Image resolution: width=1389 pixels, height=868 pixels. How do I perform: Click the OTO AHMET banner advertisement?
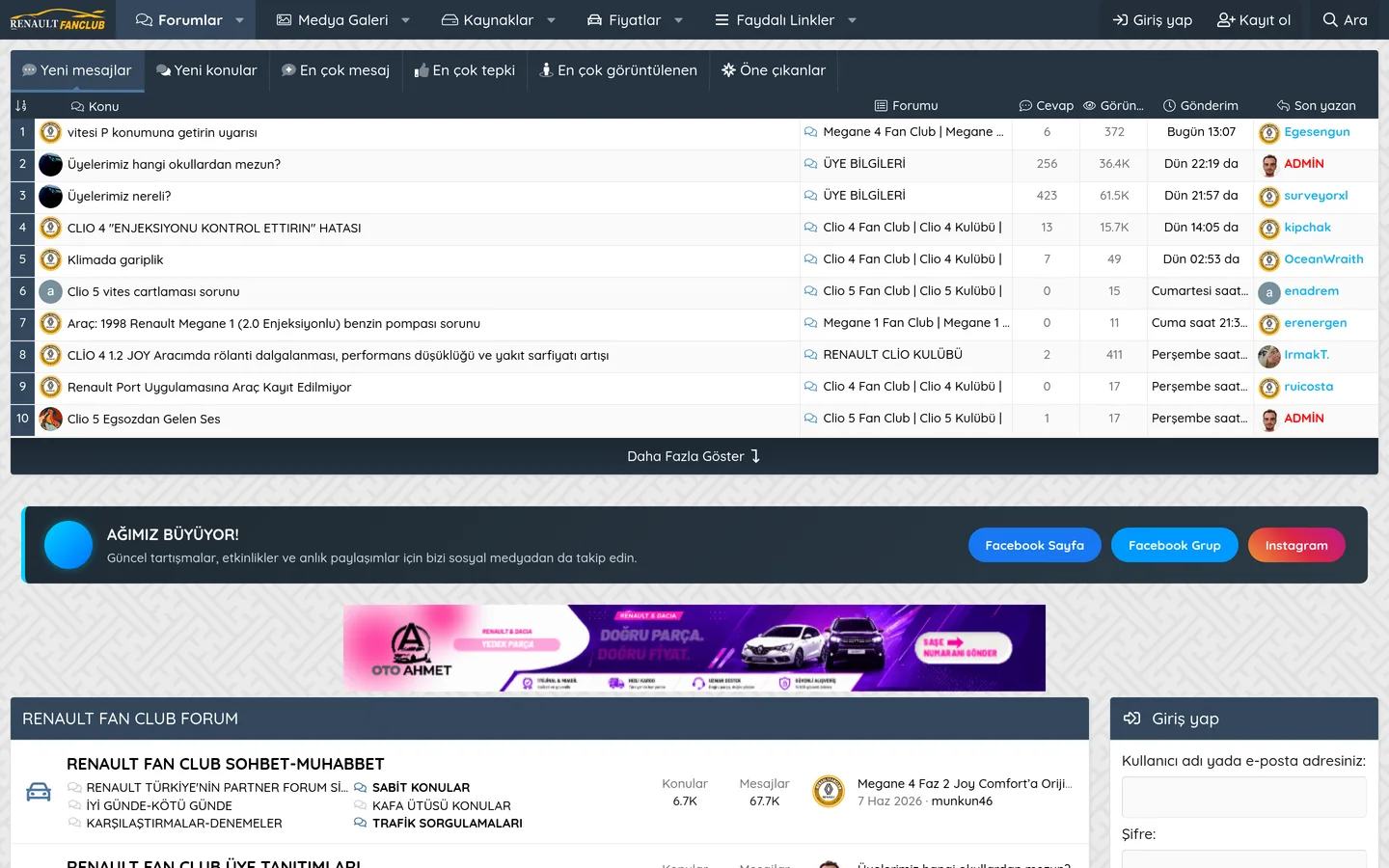[x=694, y=648]
